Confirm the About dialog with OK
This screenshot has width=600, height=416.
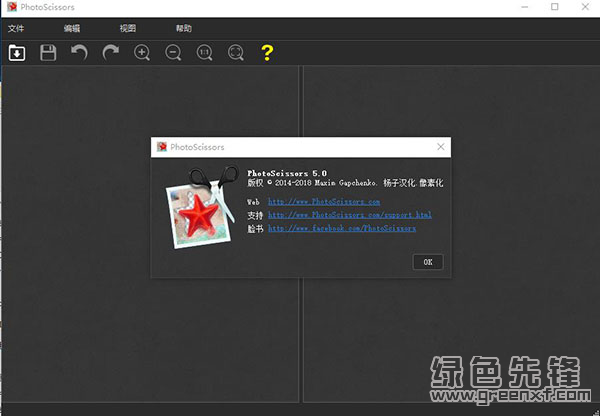tap(428, 262)
